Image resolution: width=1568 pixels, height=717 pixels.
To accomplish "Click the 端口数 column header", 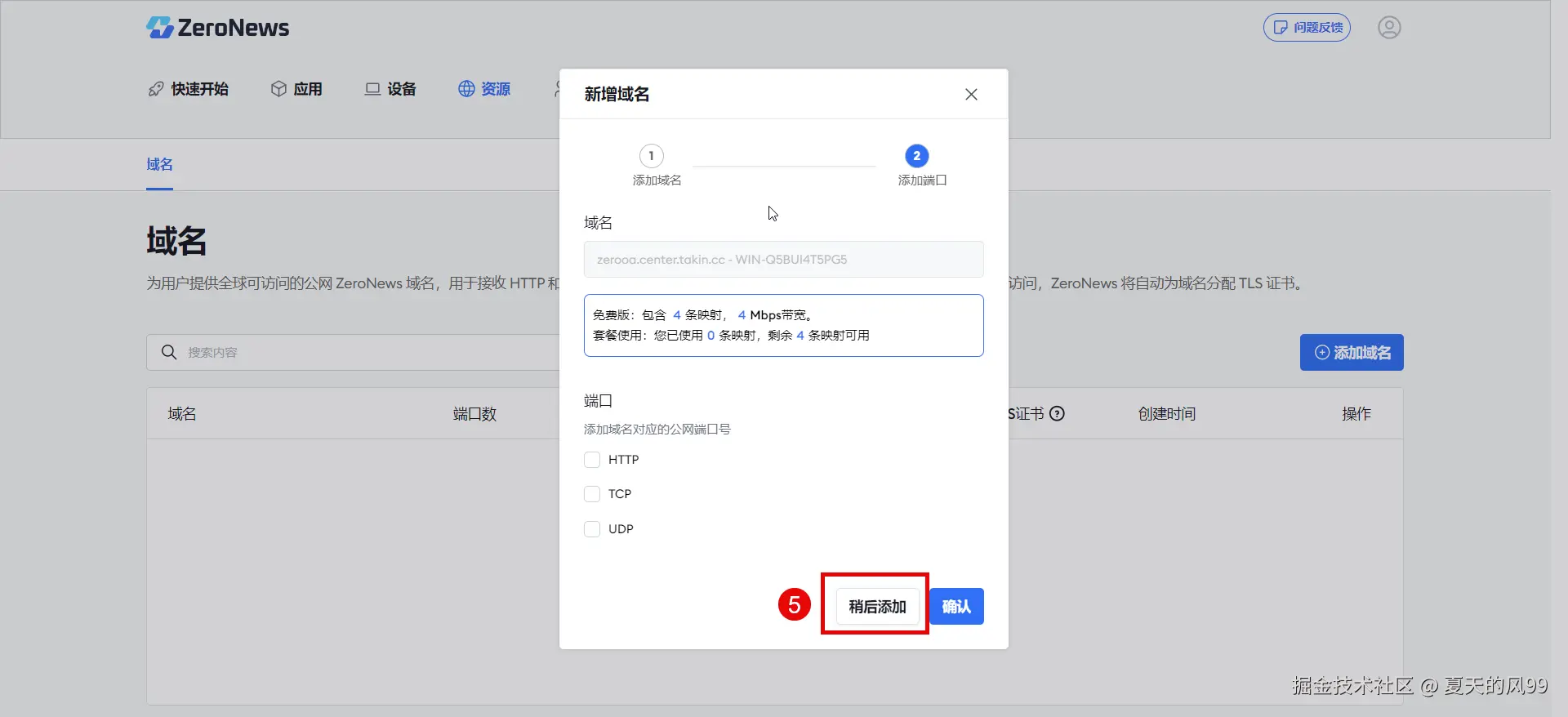I will tap(474, 414).
